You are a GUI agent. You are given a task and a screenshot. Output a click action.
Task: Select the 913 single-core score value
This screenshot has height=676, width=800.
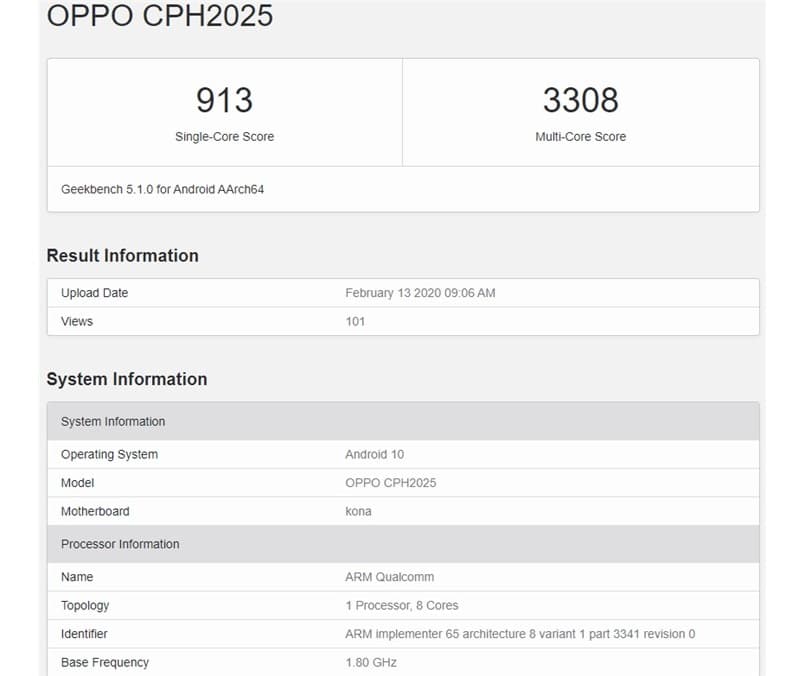[x=224, y=100]
